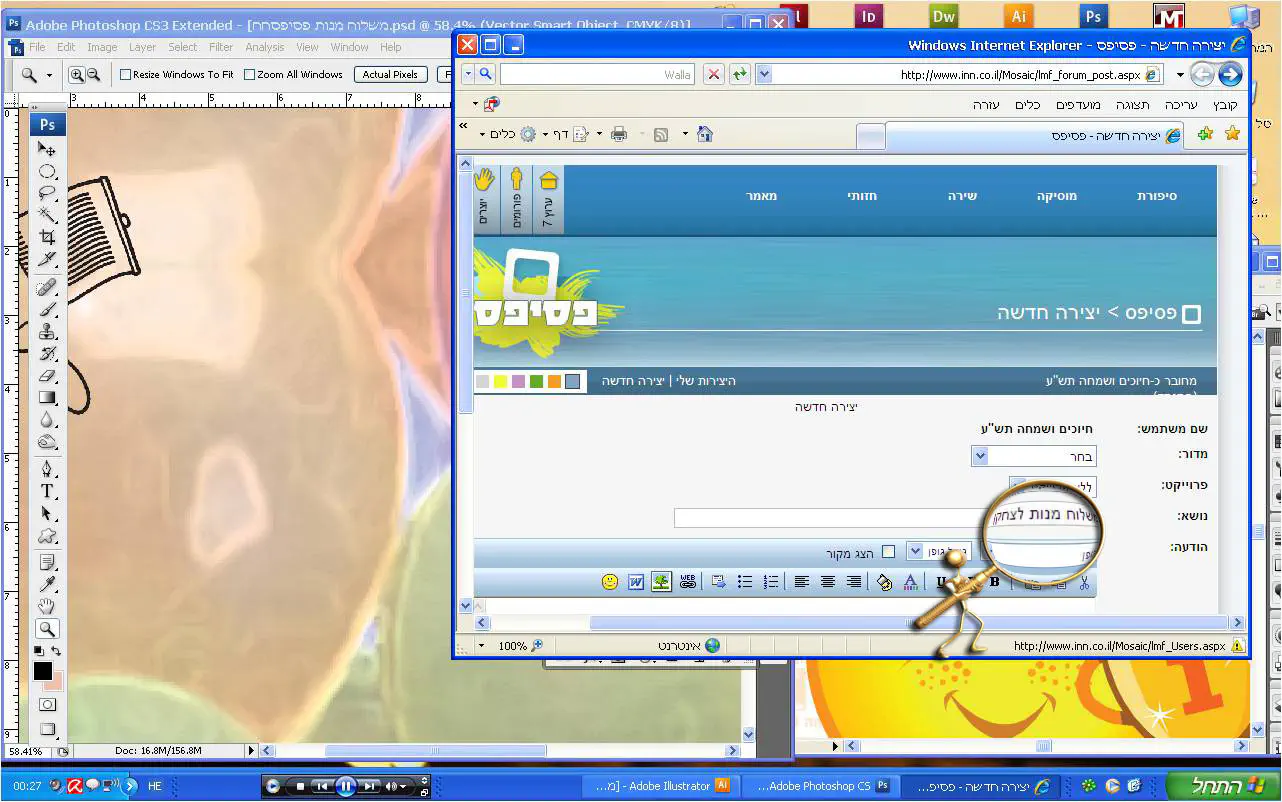
Task: Select the Eyedropper tool
Action: pos(47,584)
